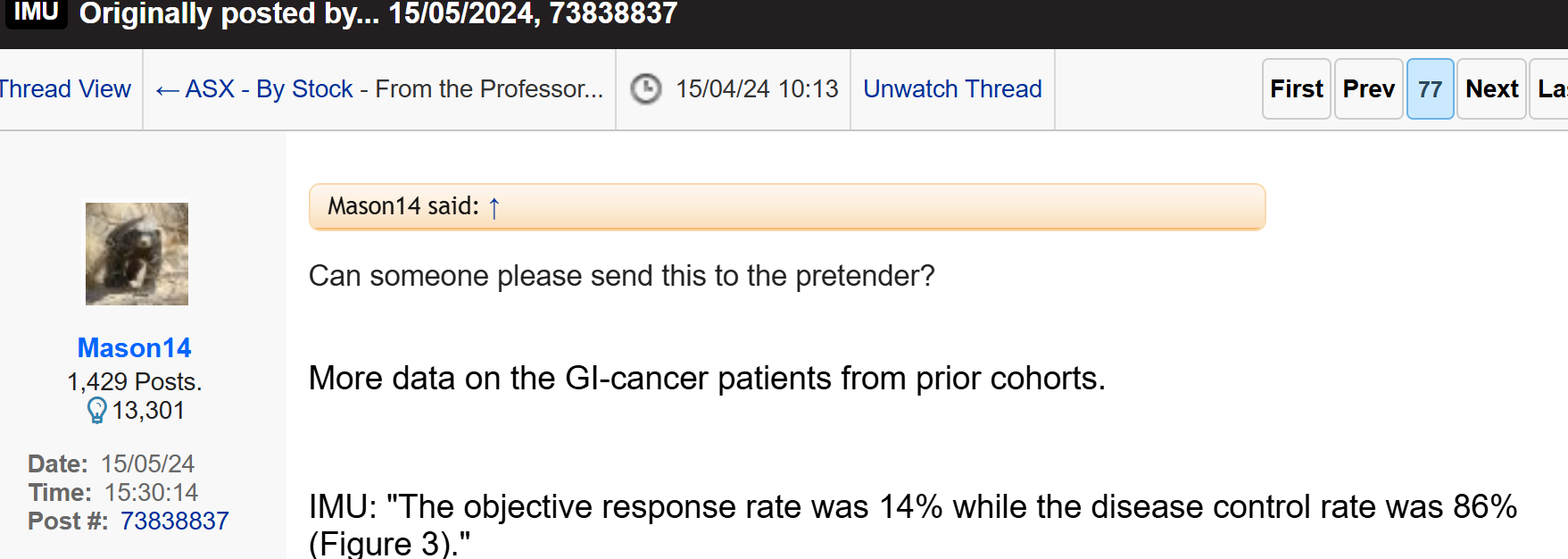Click the thread date 15/04/24 10:13
1568x559 pixels.
point(757,89)
